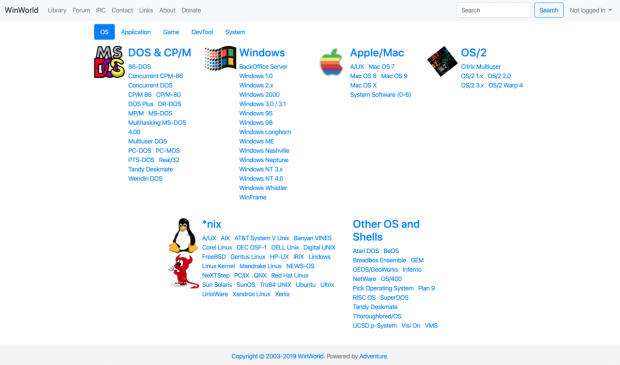The image size is (620, 365).
Task: Open the RISC OS link
Action: 364,298
